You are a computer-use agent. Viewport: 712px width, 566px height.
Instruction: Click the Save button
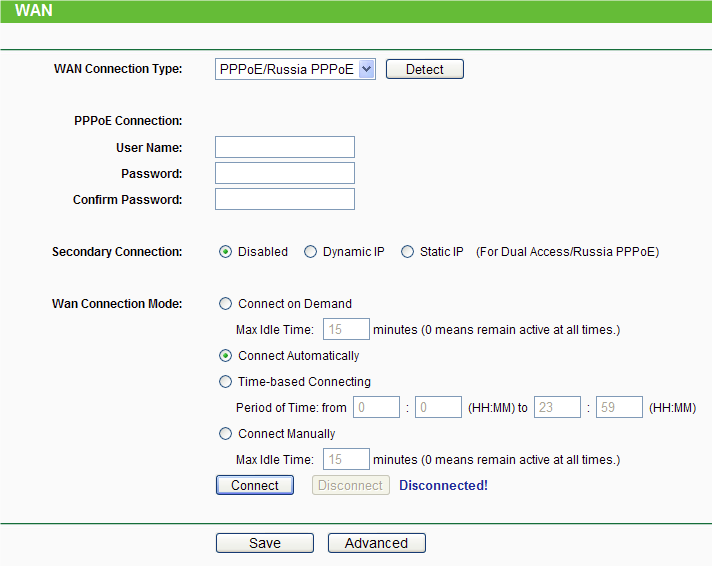[265, 543]
